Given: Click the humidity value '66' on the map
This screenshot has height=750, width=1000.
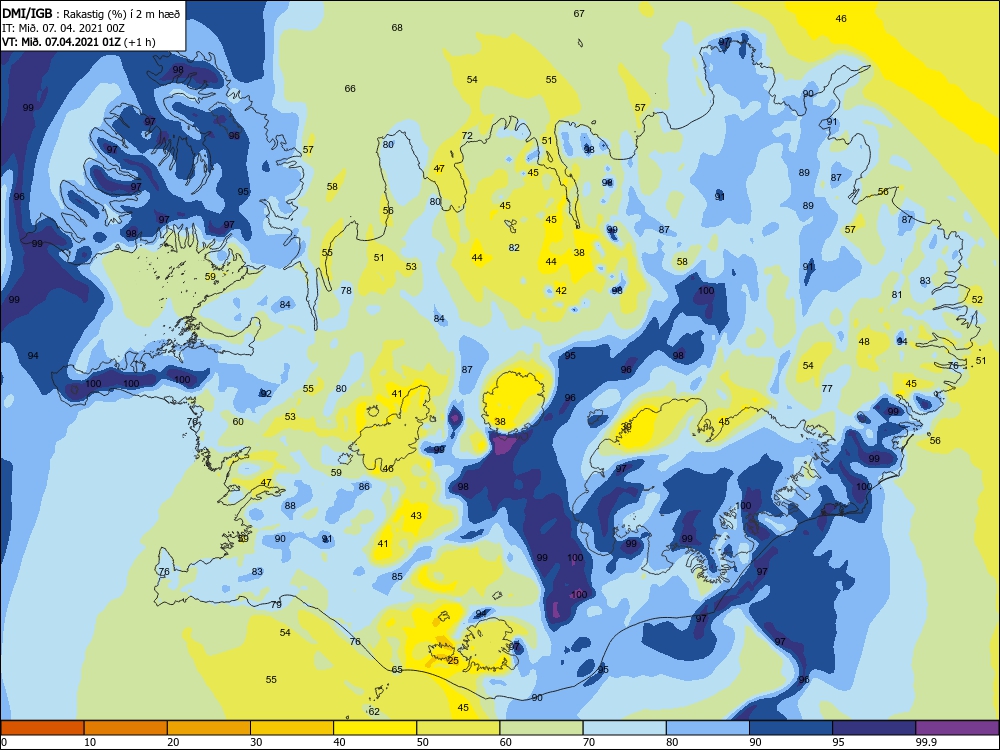Looking at the screenshot, I should [350, 89].
